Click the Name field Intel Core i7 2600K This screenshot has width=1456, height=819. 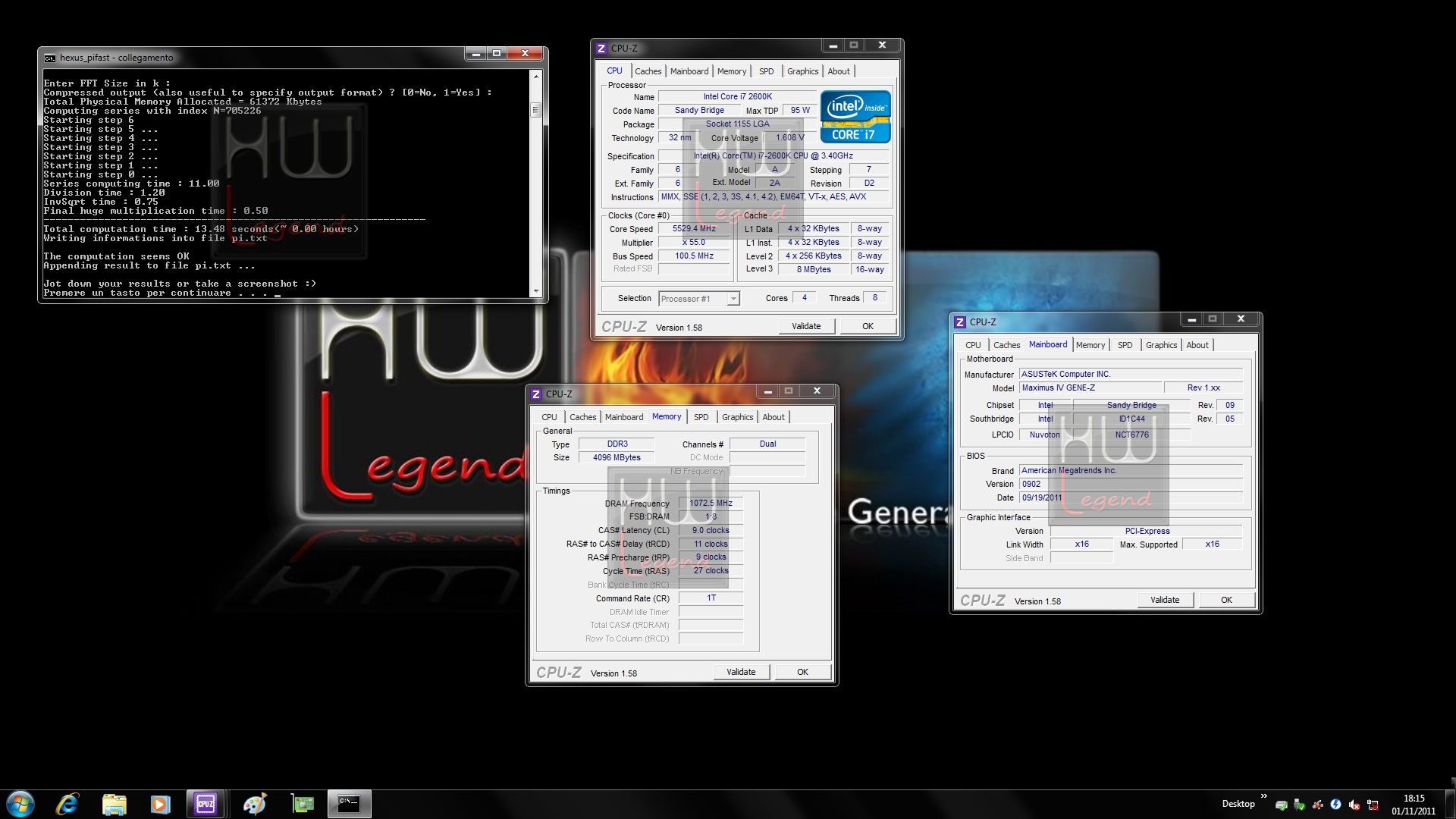coord(737,96)
